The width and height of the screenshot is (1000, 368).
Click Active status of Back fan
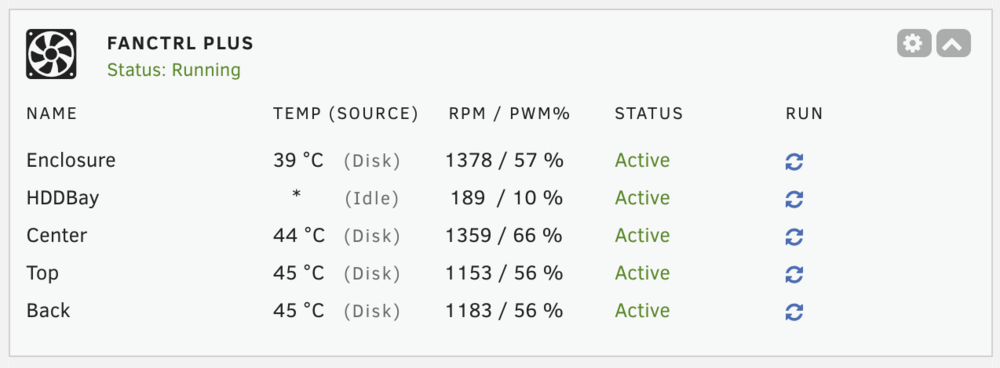tap(642, 311)
